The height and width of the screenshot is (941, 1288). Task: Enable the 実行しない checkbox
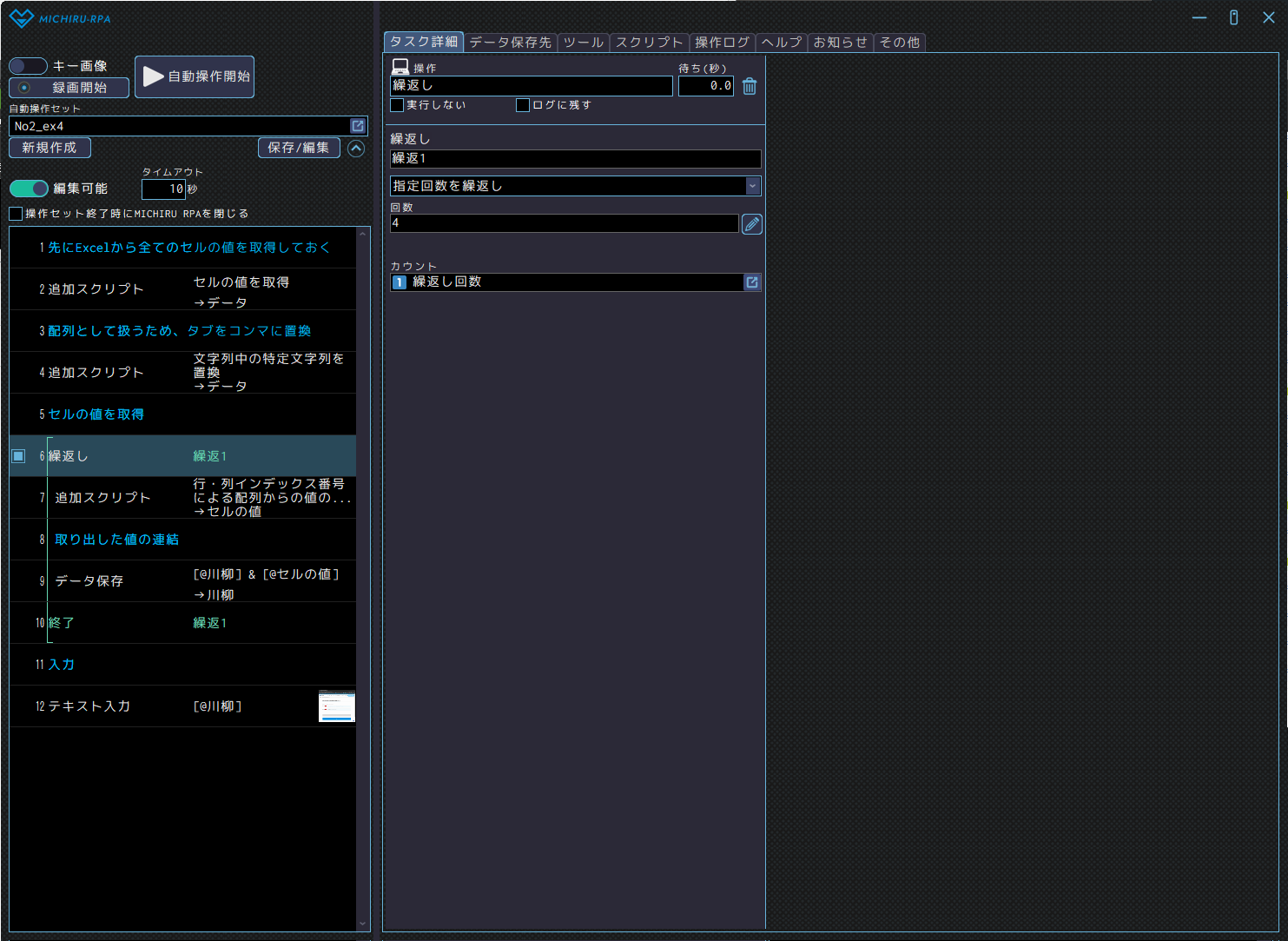pos(398,105)
